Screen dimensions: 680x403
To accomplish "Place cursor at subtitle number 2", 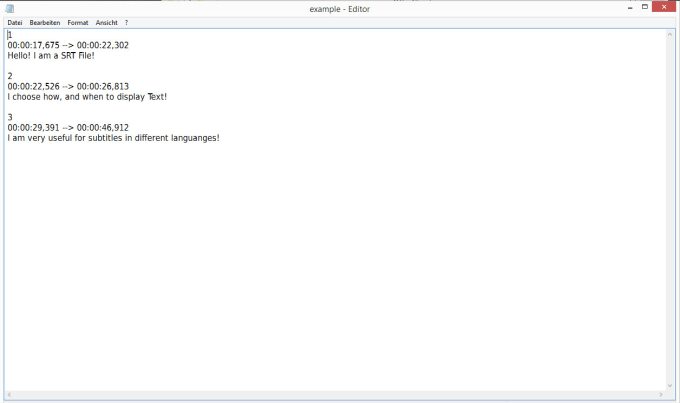I will (10, 76).
